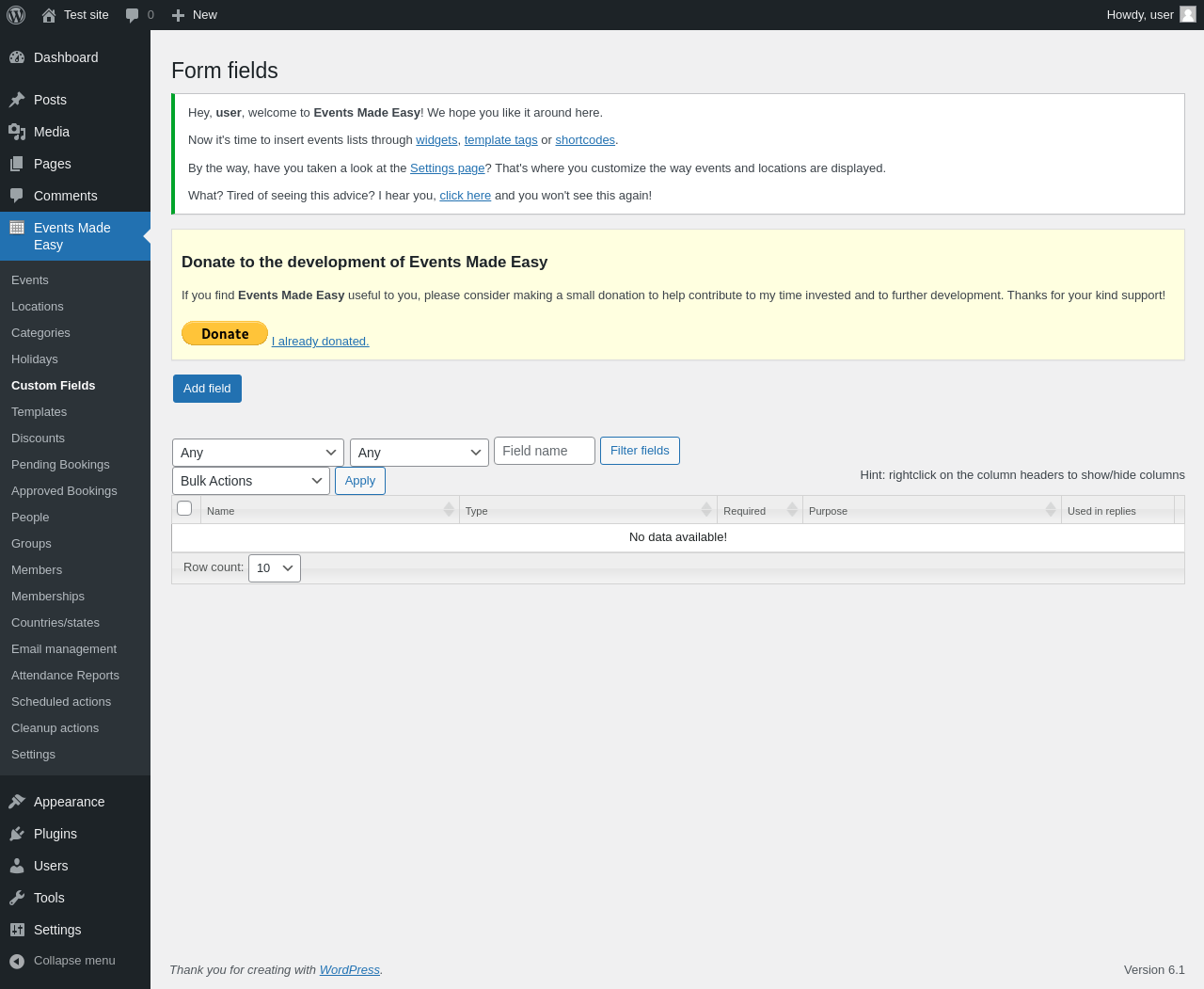The width and height of the screenshot is (1204, 989).
Task: Click the Collapse menu arrow icon
Action: (17, 961)
